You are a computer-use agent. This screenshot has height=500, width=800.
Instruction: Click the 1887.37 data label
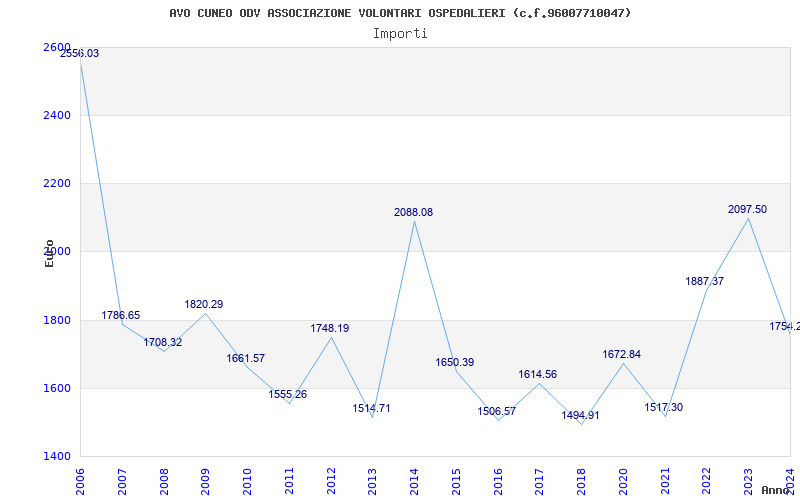705,282
